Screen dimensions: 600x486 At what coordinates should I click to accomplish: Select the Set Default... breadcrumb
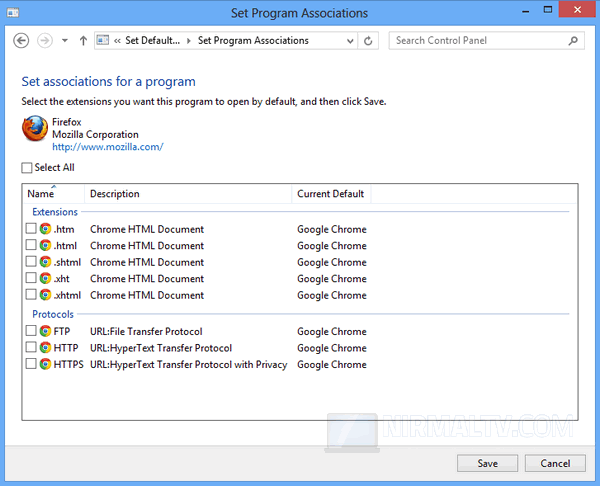tap(152, 41)
